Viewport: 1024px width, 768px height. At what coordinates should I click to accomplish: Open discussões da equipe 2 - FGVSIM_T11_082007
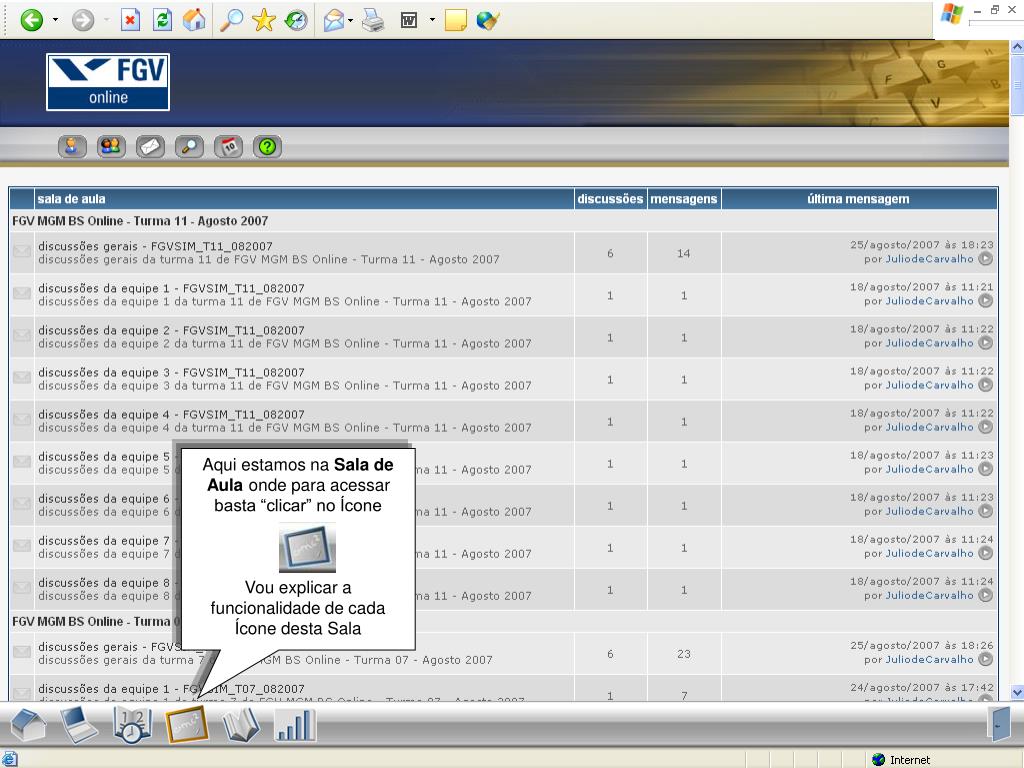pyautogui.click(x=171, y=330)
